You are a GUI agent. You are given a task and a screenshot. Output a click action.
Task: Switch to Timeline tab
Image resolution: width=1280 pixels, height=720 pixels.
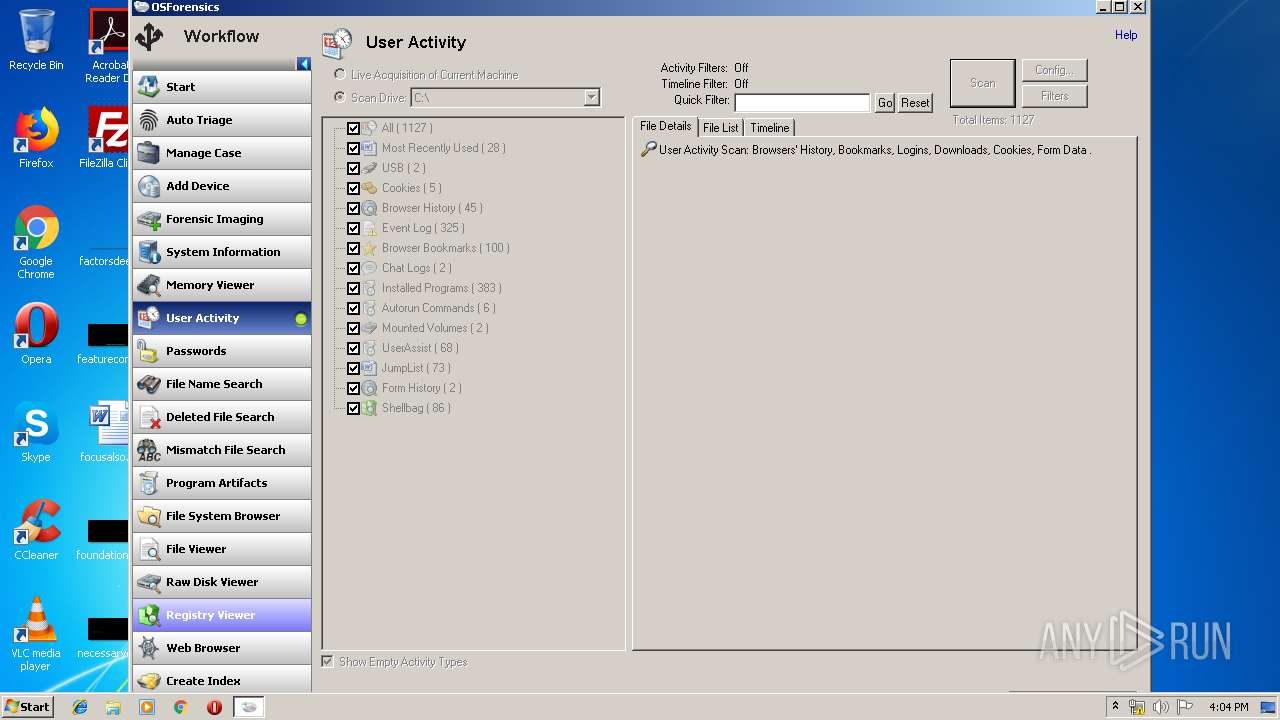pos(770,128)
